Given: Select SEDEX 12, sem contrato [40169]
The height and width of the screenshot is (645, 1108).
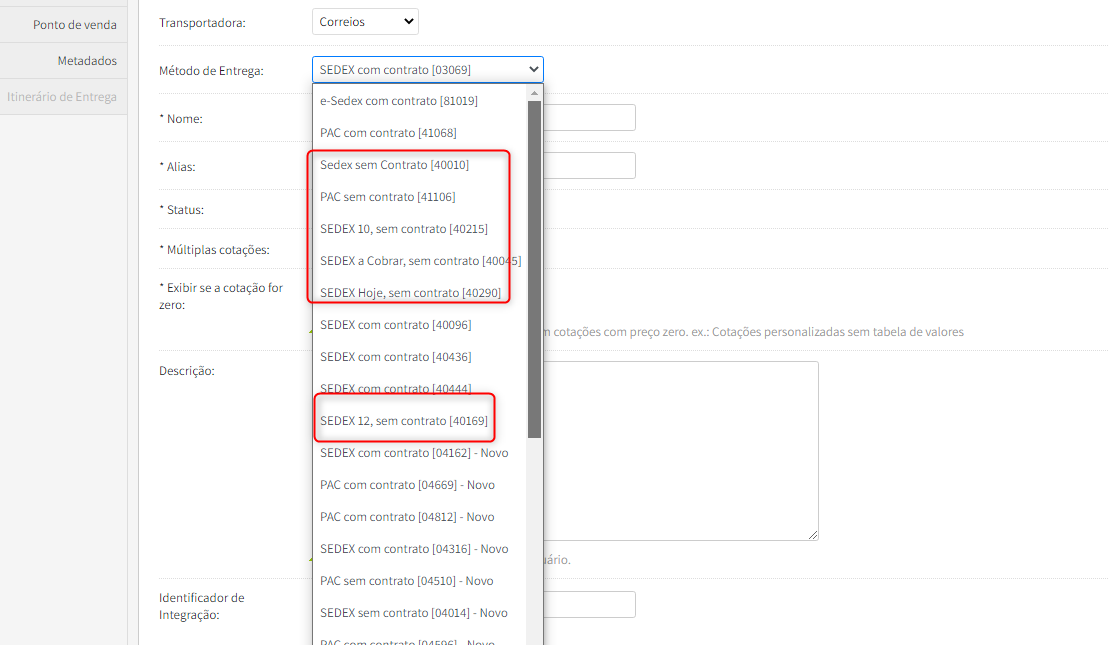Looking at the screenshot, I should pos(420,421).
